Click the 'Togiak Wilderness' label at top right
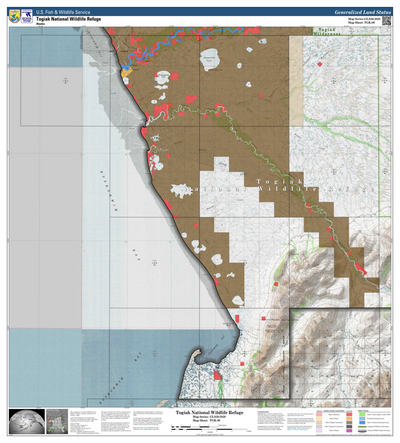Image resolution: width=400 pixels, height=443 pixels. 327,32
